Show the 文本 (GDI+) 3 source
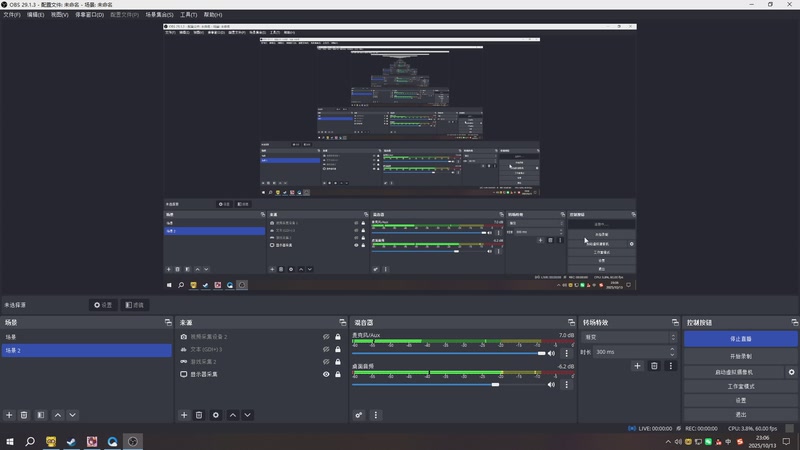This screenshot has height=450, width=800. tap(326, 349)
